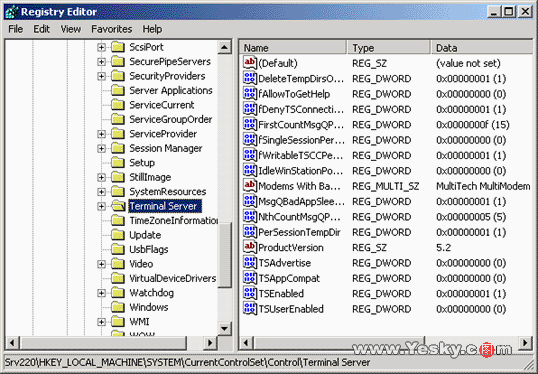Image resolution: width=538 pixels, height=374 pixels.
Task: Click the Registry Editor title bar icon
Action: [12, 12]
